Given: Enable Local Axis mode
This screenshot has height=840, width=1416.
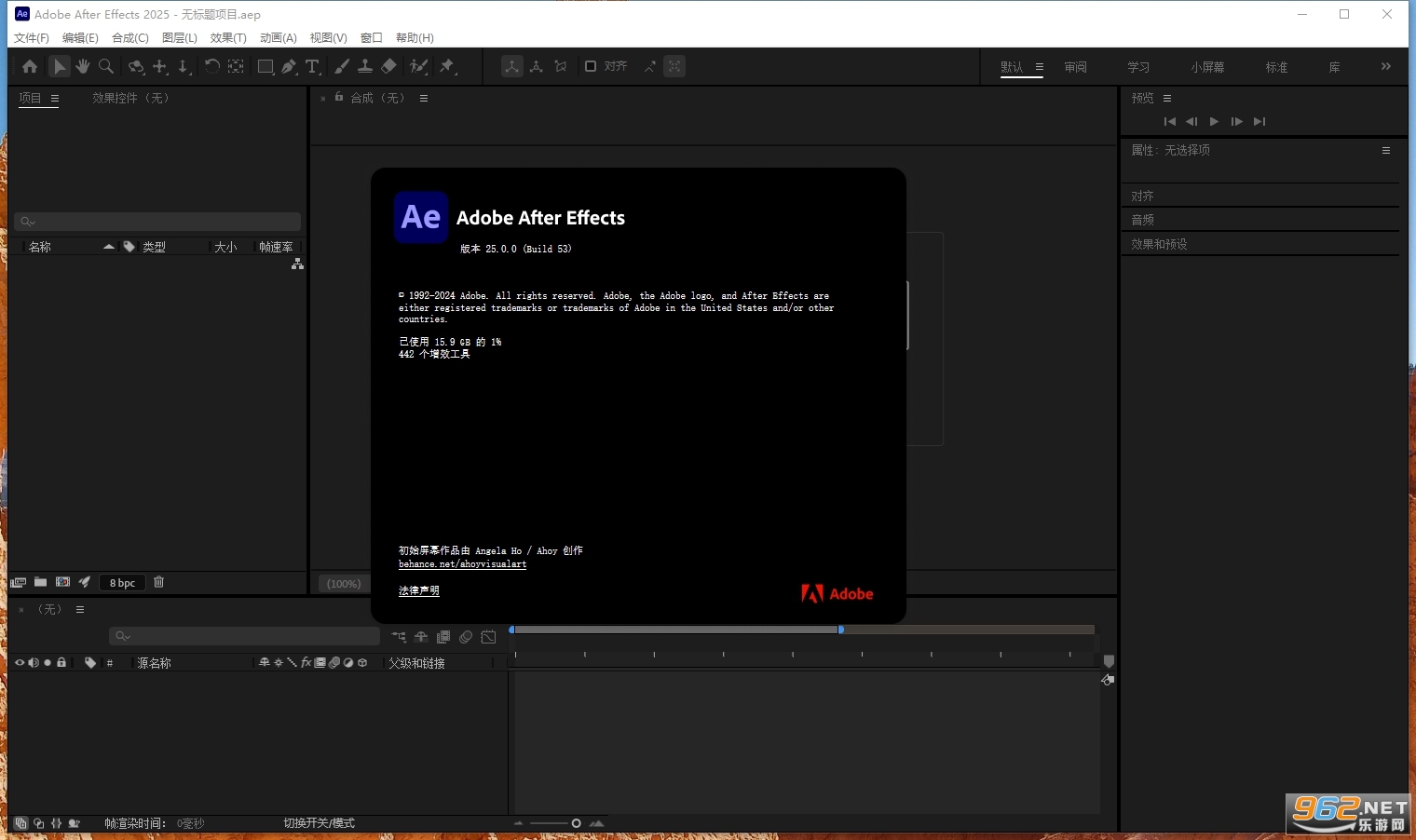Looking at the screenshot, I should pos(512,66).
